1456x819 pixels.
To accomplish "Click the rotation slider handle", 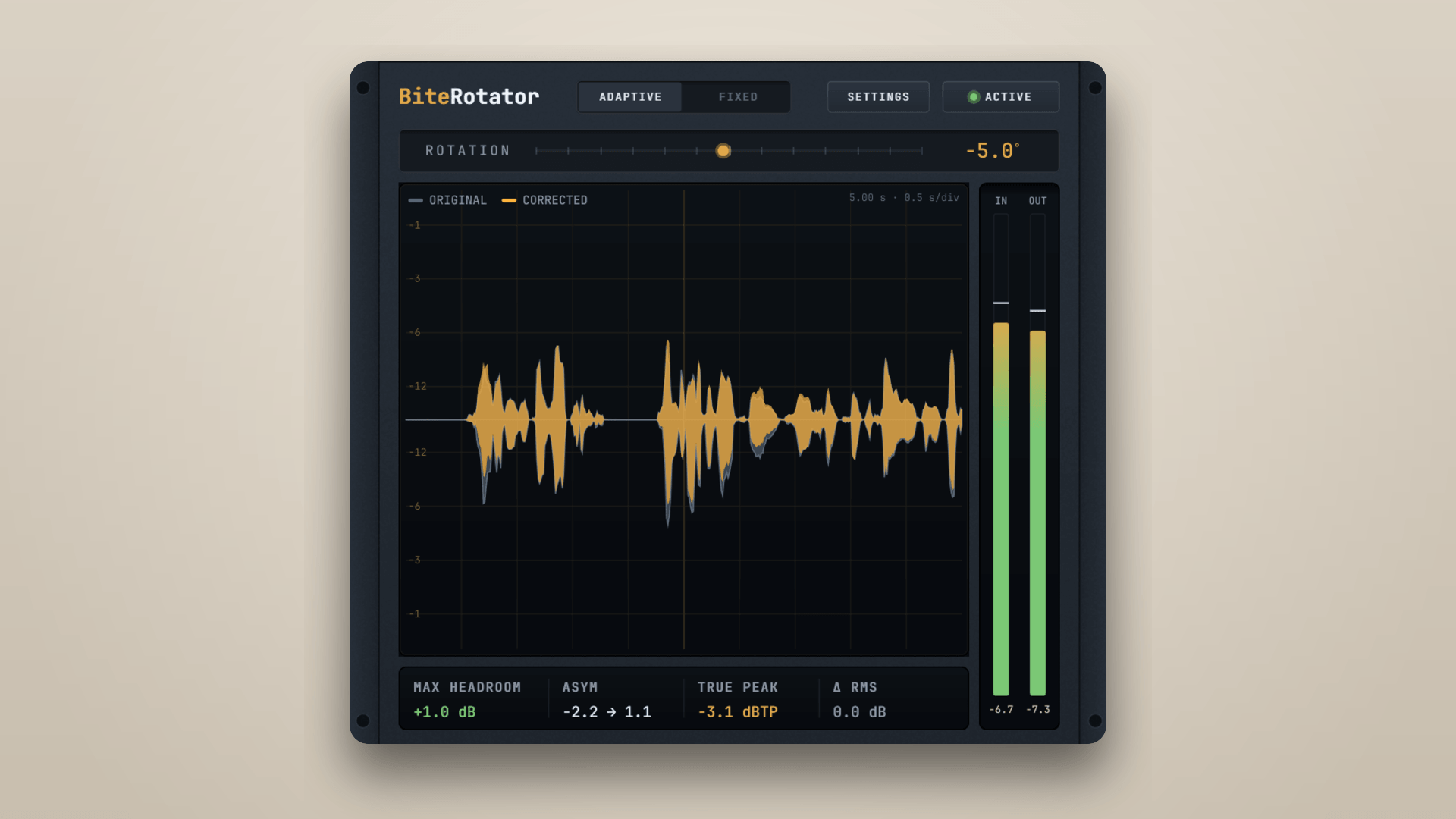I will pos(723,151).
